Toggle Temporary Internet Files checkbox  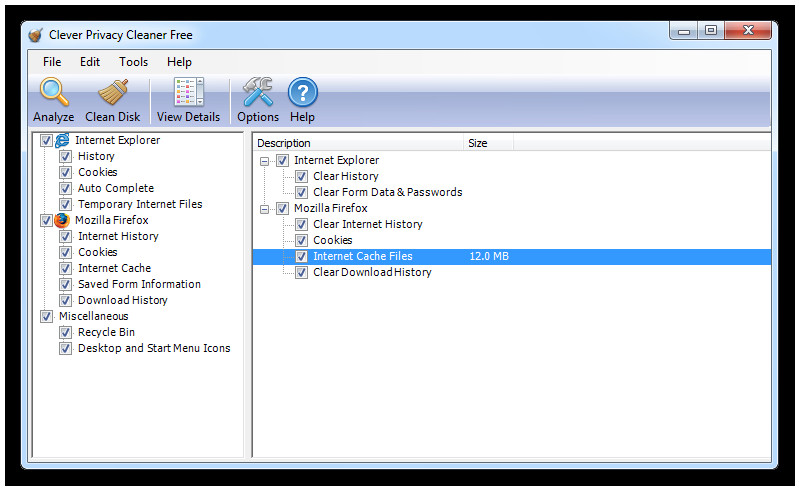65,204
